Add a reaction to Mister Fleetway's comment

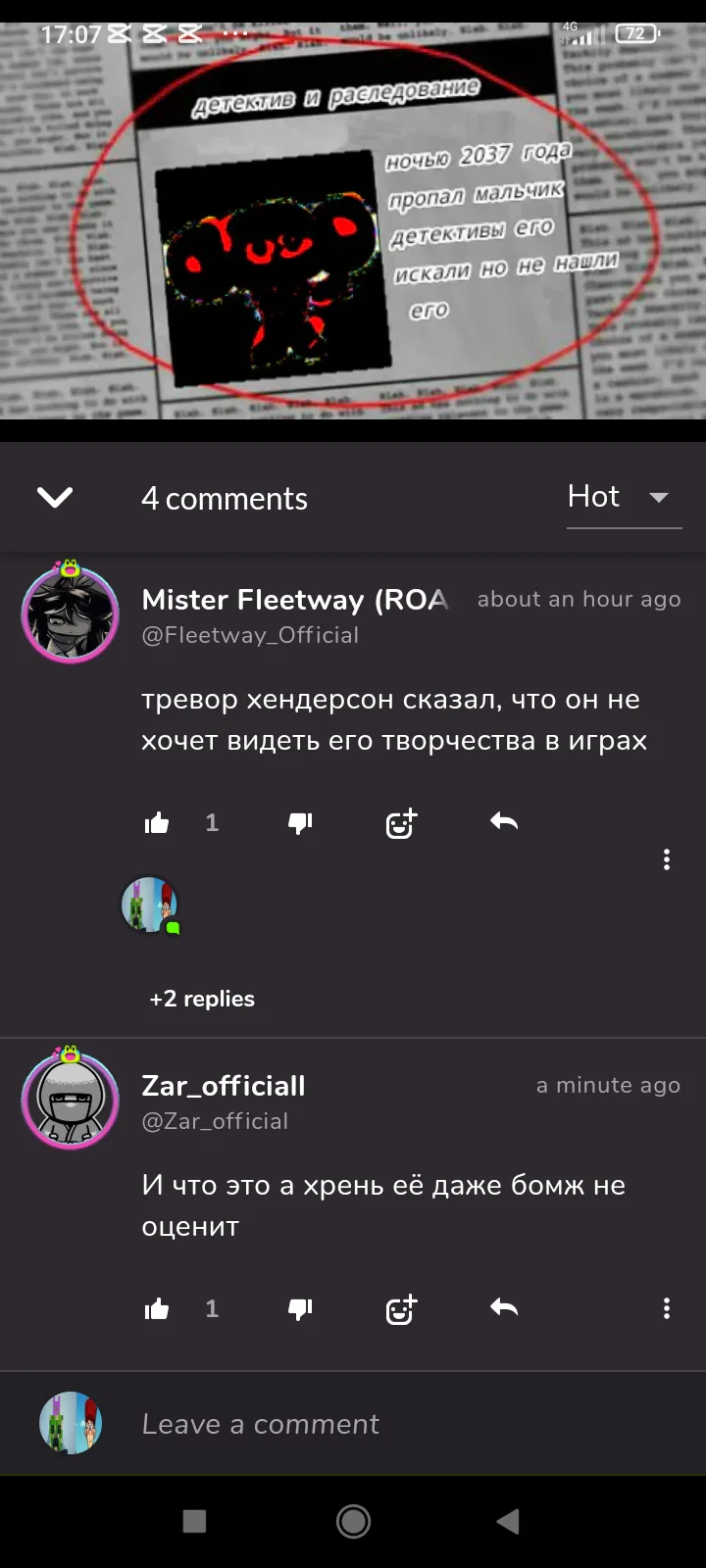pyautogui.click(x=401, y=823)
